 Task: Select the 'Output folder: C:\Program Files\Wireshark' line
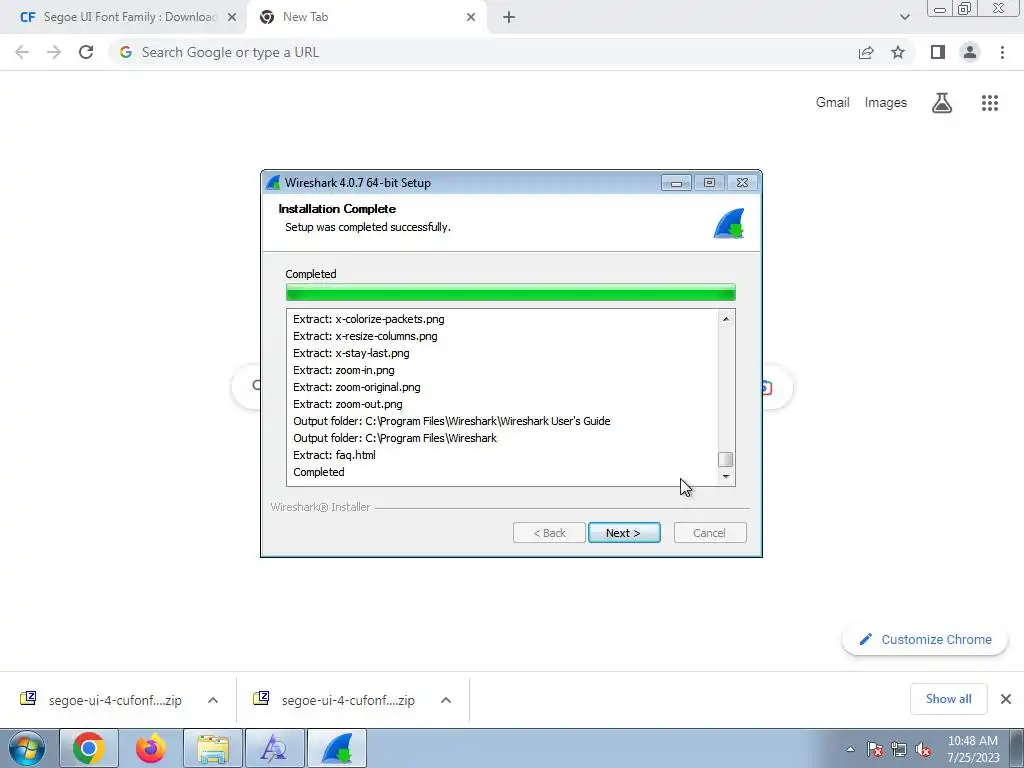point(394,438)
